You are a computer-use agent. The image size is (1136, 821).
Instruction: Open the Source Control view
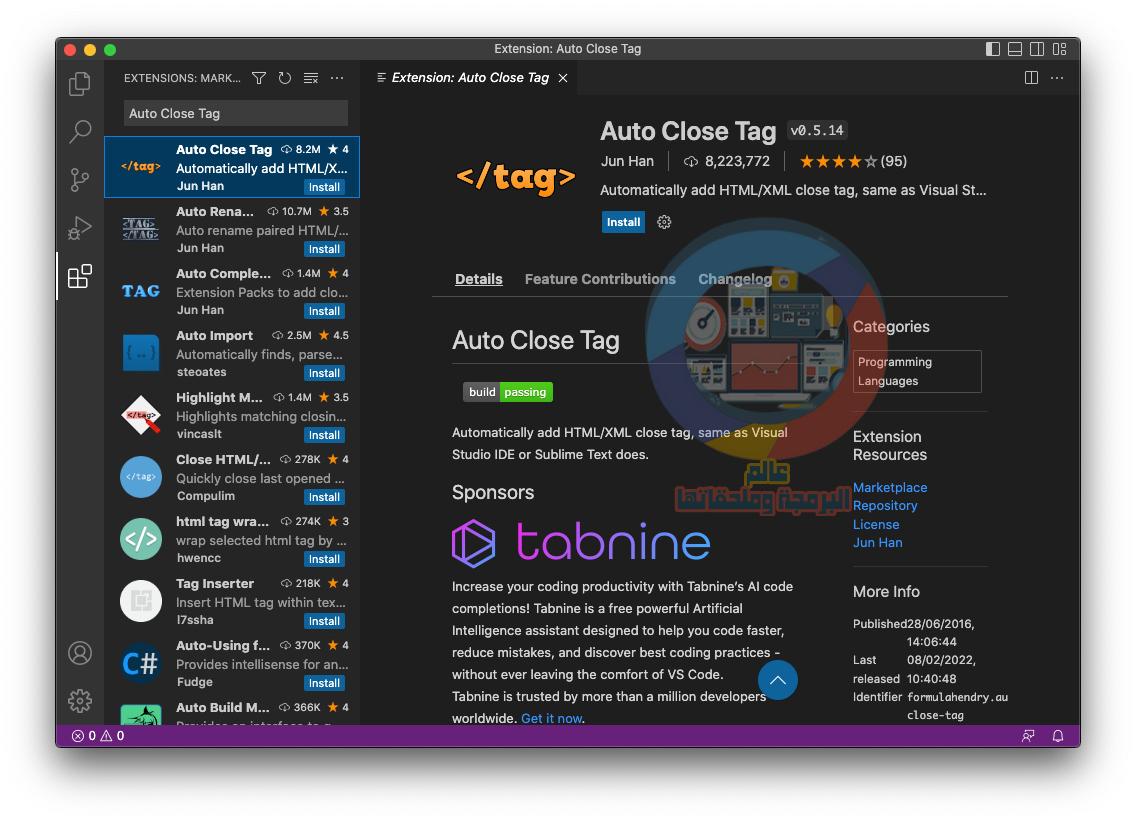click(x=80, y=179)
